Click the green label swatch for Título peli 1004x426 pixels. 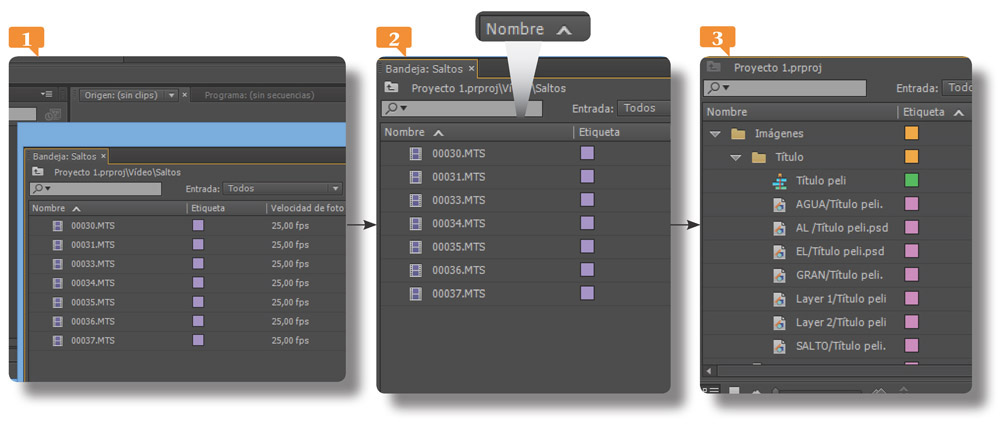coord(911,181)
